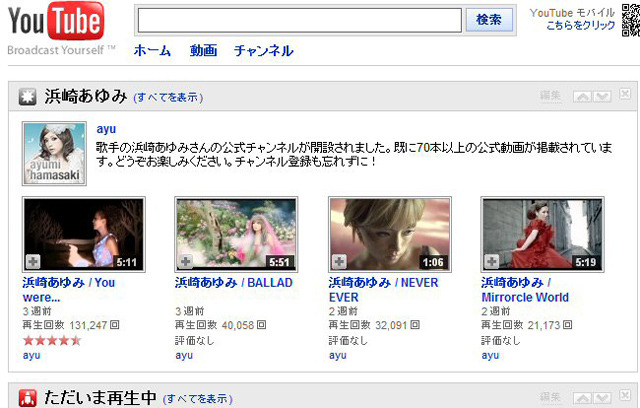Click ayu uploader link under You were...
This screenshot has height=408, width=640.
coord(31,355)
